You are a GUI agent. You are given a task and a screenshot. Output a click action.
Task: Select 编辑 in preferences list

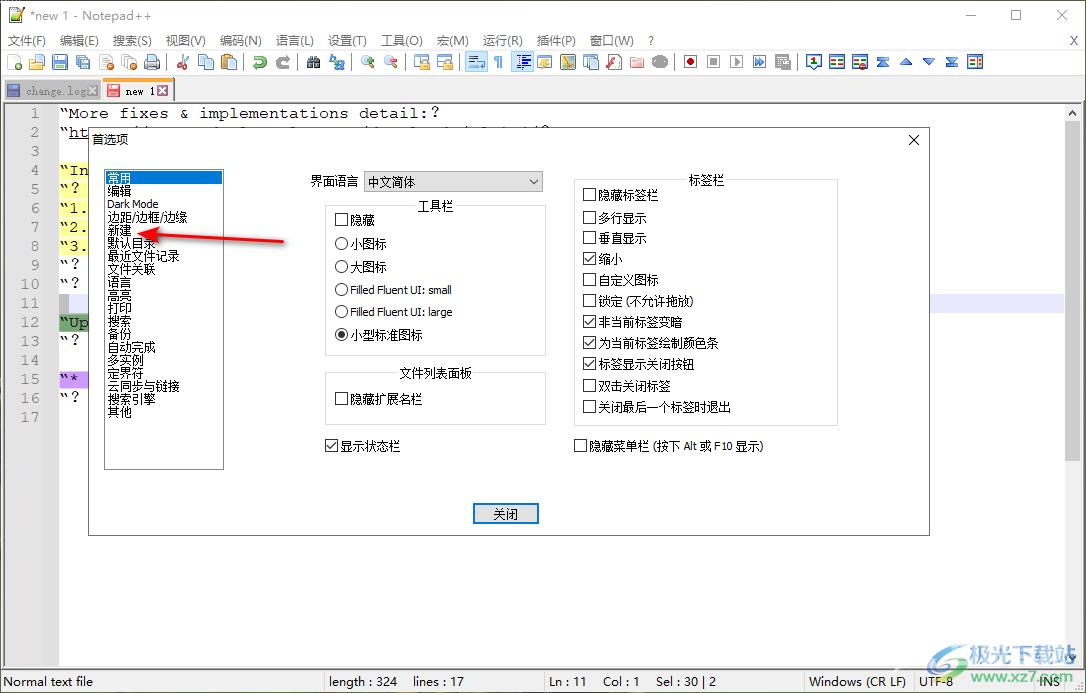pos(119,190)
